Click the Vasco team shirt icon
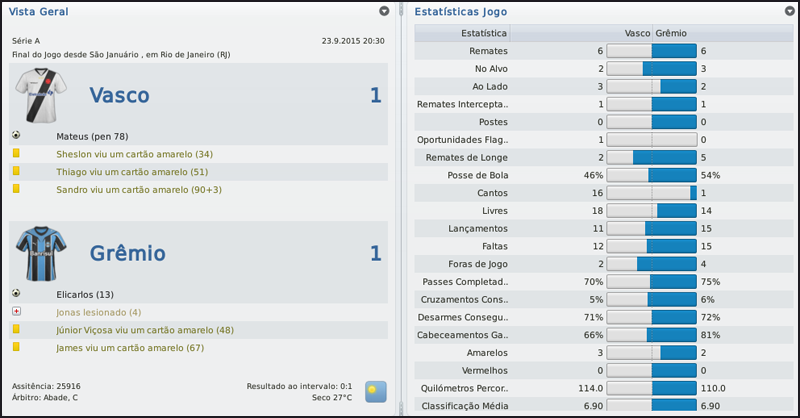Image resolution: width=800 pixels, height=418 pixels. [39, 95]
